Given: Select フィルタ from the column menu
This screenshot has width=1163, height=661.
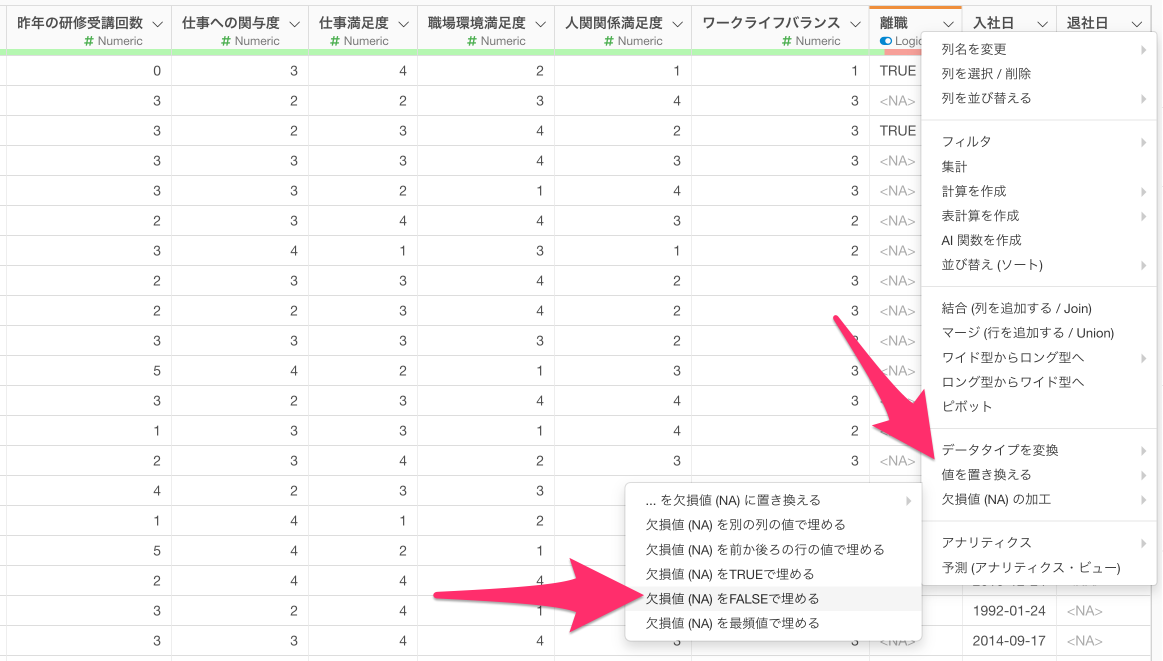Looking at the screenshot, I should click(x=967, y=142).
